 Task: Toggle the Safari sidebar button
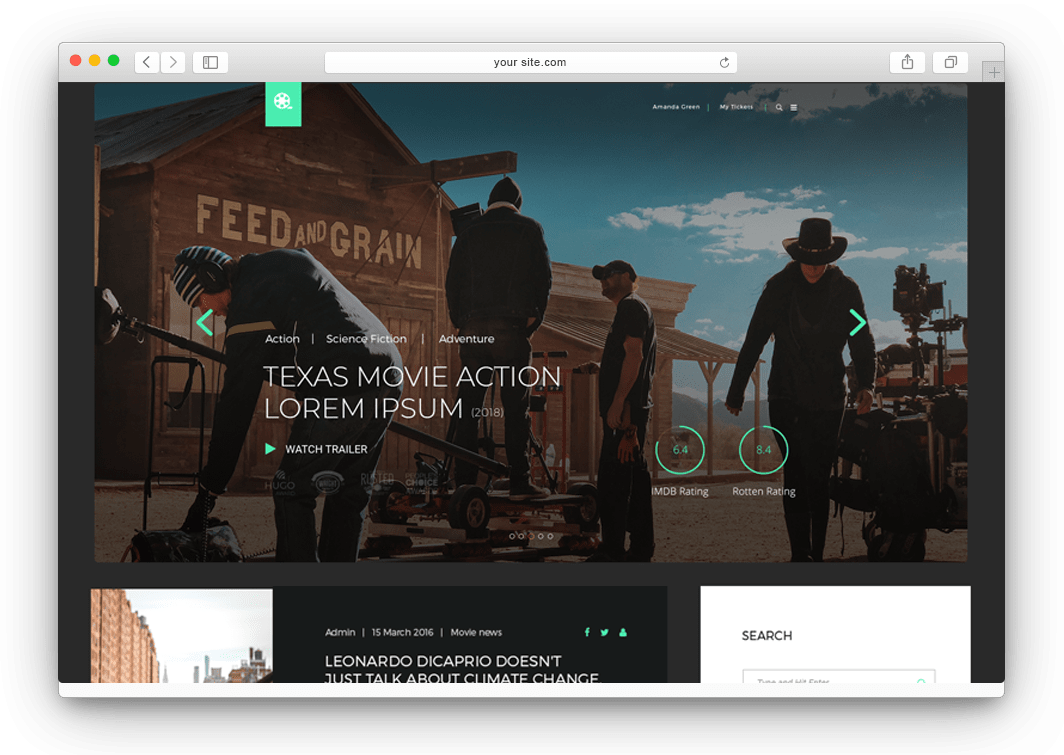(x=210, y=62)
